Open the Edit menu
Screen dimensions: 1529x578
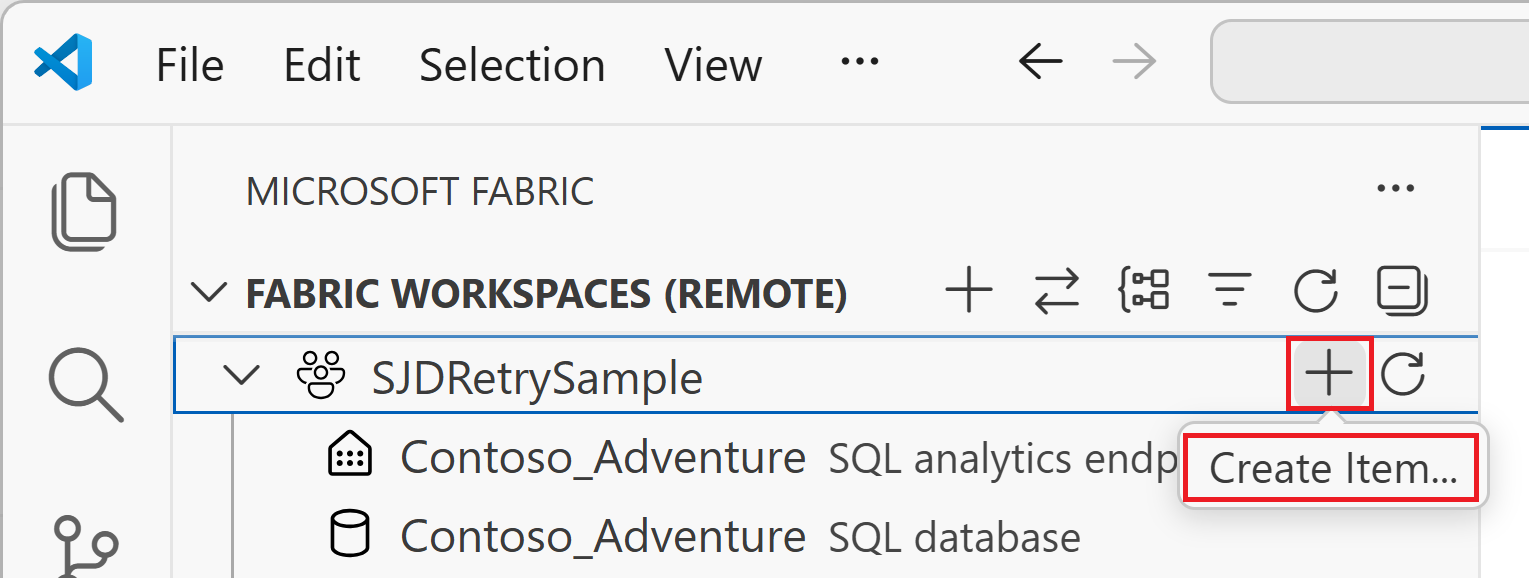point(322,66)
